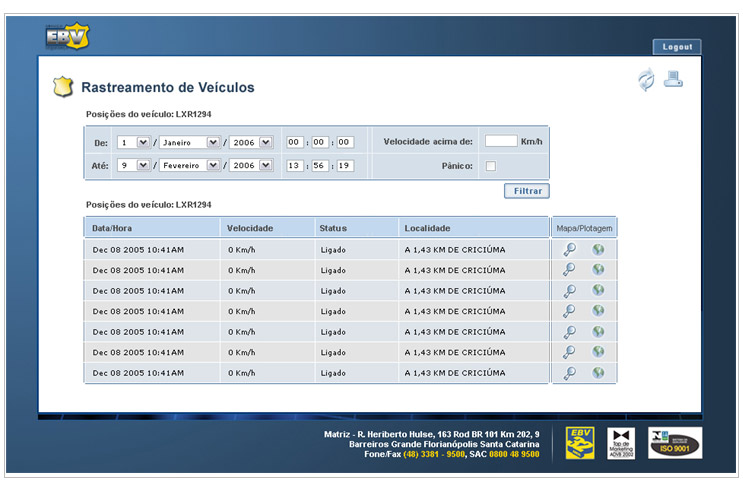Click the Logout tab
Viewport: 743px width, 496px height.
(677, 47)
